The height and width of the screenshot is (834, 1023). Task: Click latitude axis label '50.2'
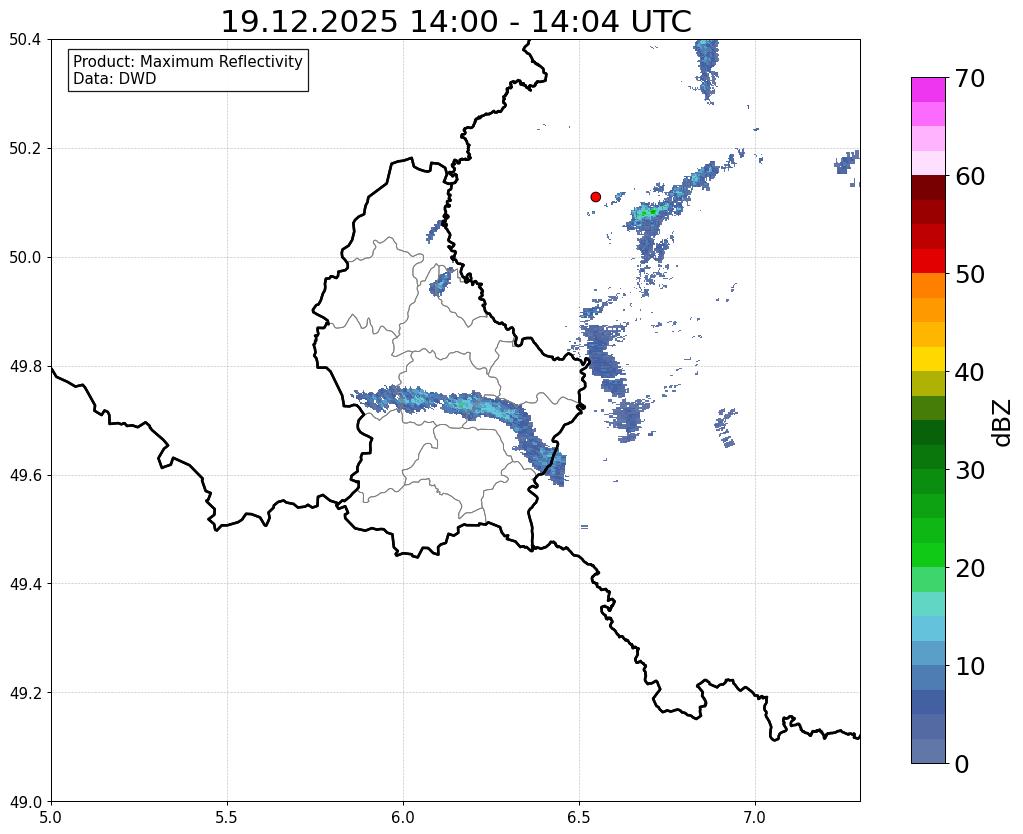click(25, 149)
